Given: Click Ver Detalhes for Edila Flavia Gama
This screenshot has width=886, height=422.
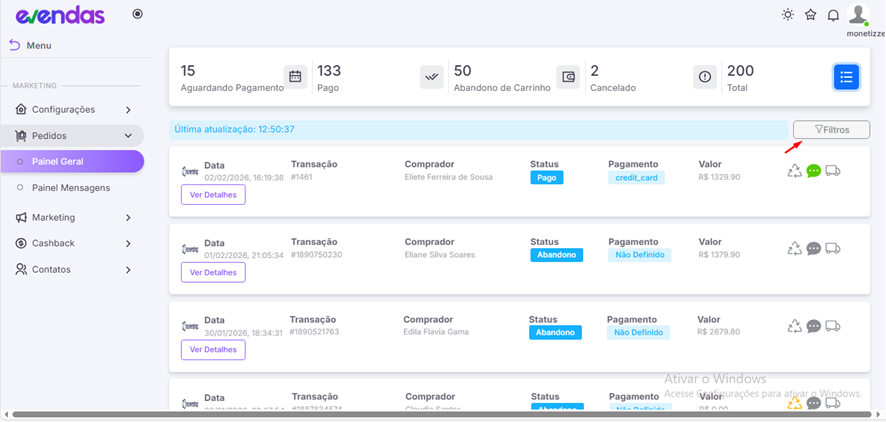Looking at the screenshot, I should (x=213, y=350).
